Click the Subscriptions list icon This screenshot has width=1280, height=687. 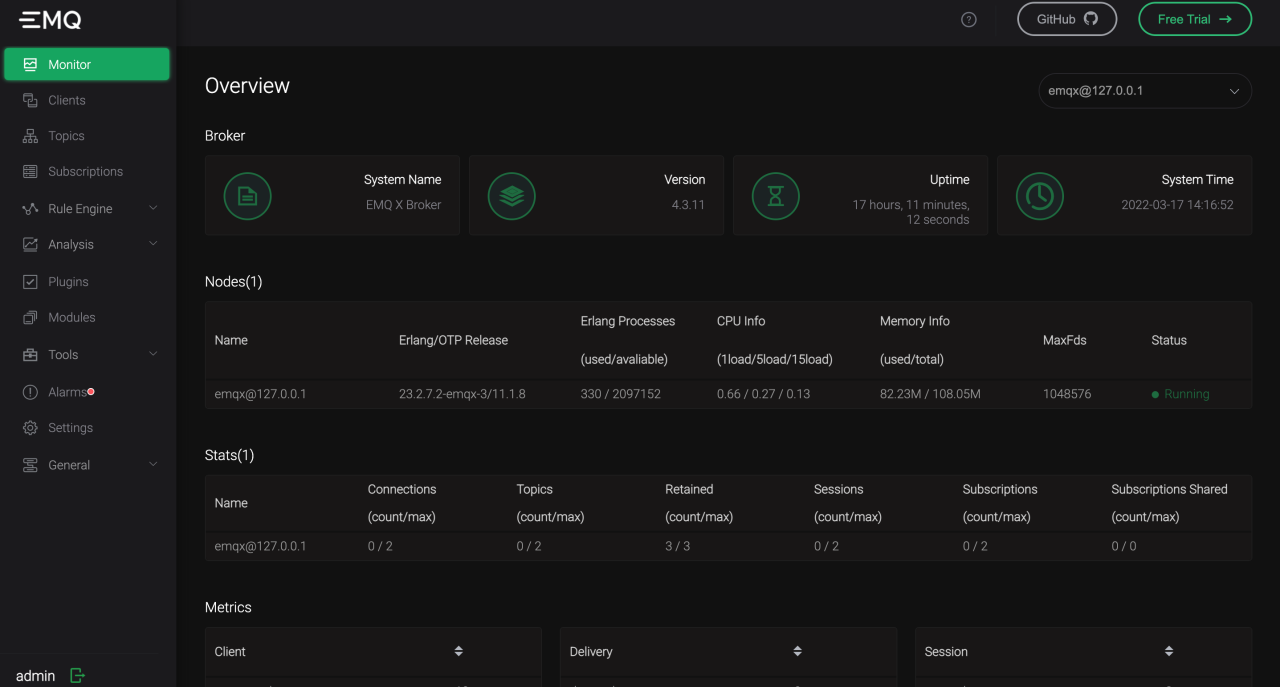click(x=30, y=172)
